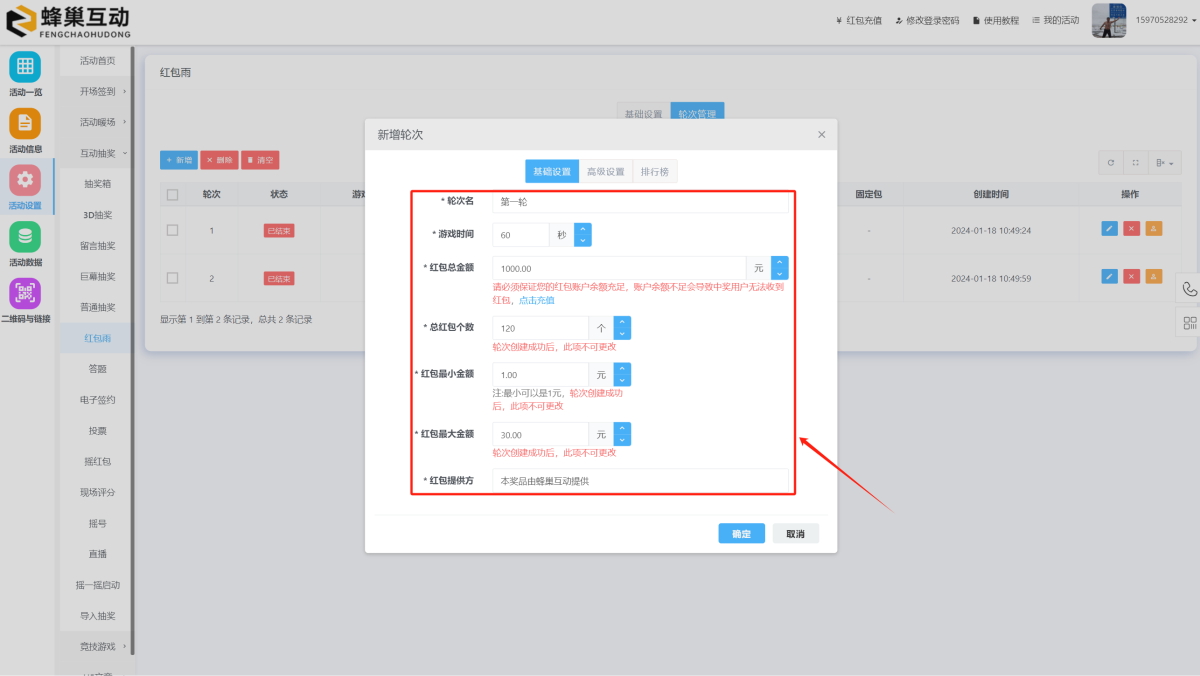
Task: Click the 活动数据 database icon
Action: (x=25, y=237)
